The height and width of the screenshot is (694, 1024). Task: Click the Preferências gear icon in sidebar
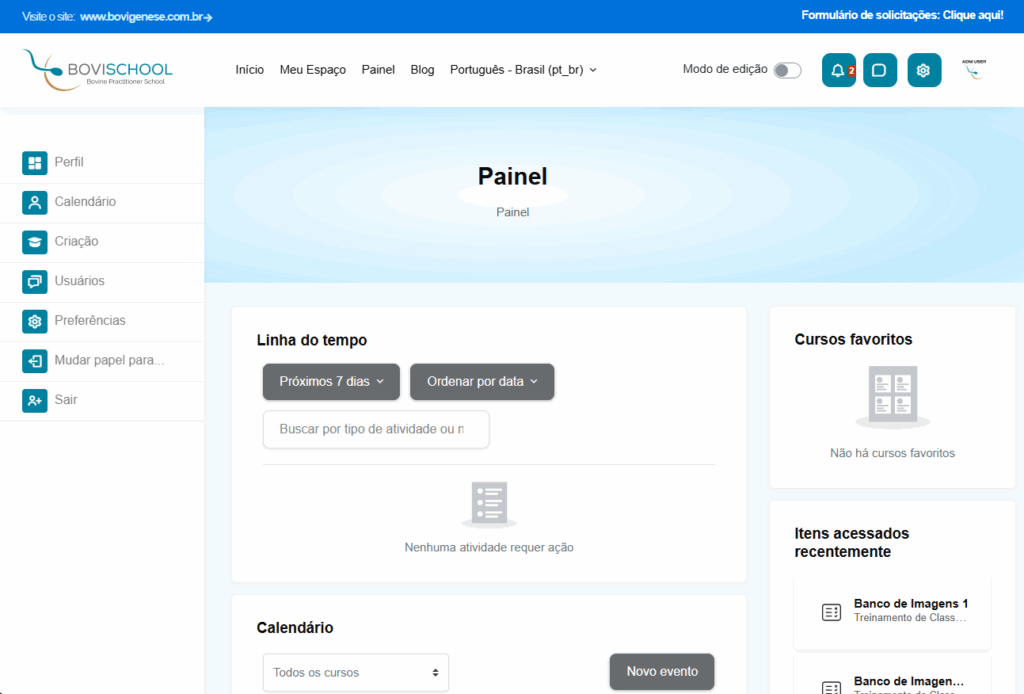click(x=35, y=321)
